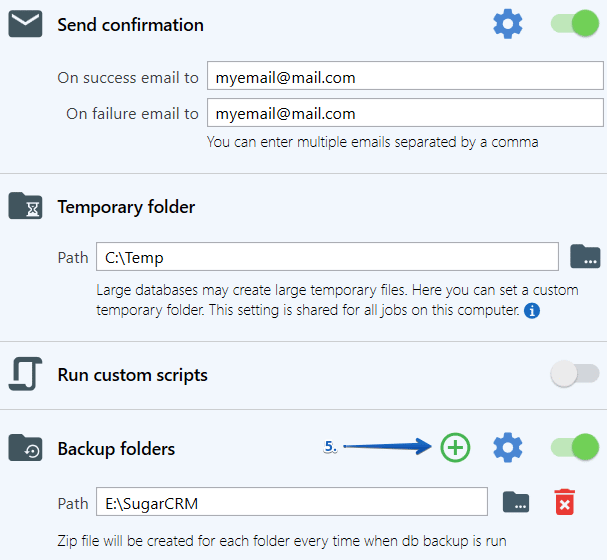Add a new backup folder
Viewport: 607px width, 560px height.
pos(455,447)
